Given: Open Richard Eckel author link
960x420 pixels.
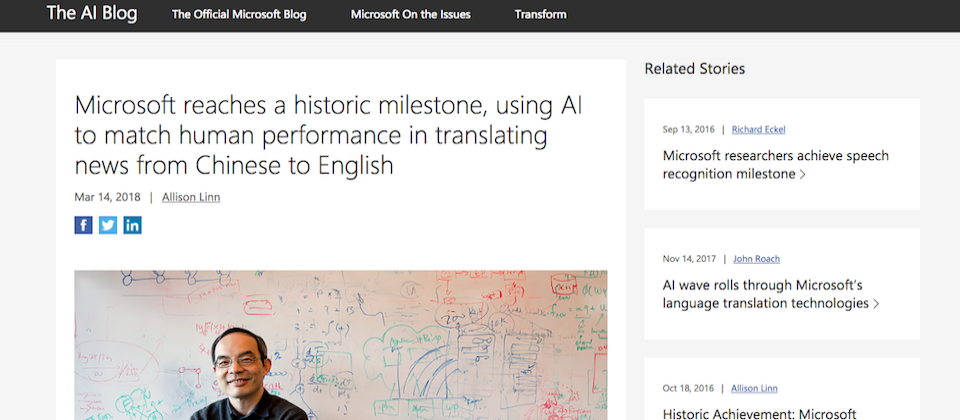Looking at the screenshot, I should pyautogui.click(x=759, y=129).
